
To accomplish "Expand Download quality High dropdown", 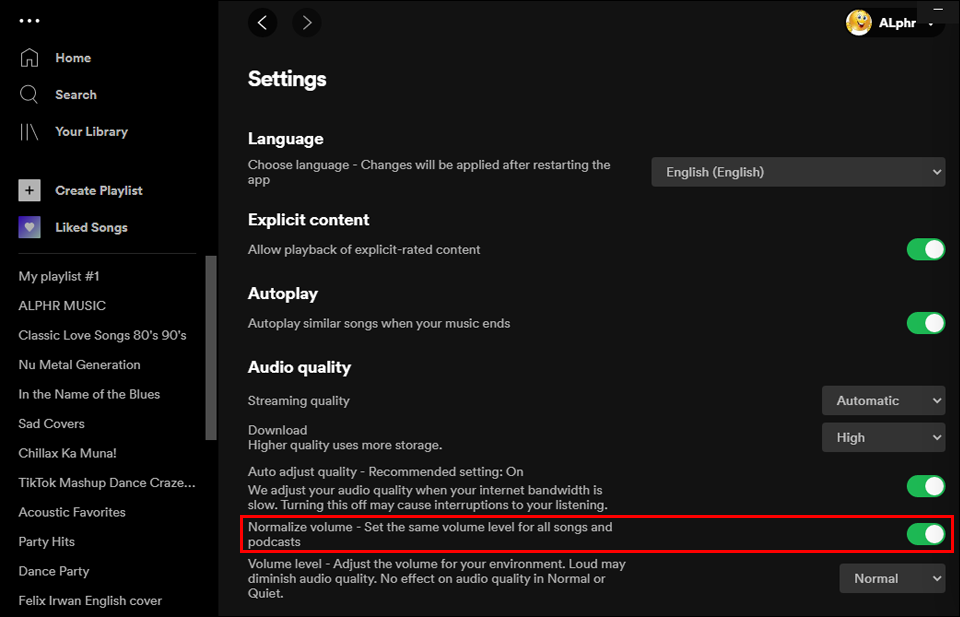I will point(883,438).
